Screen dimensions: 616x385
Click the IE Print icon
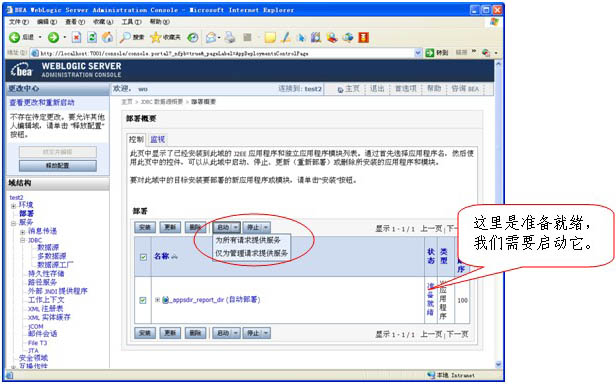point(230,37)
